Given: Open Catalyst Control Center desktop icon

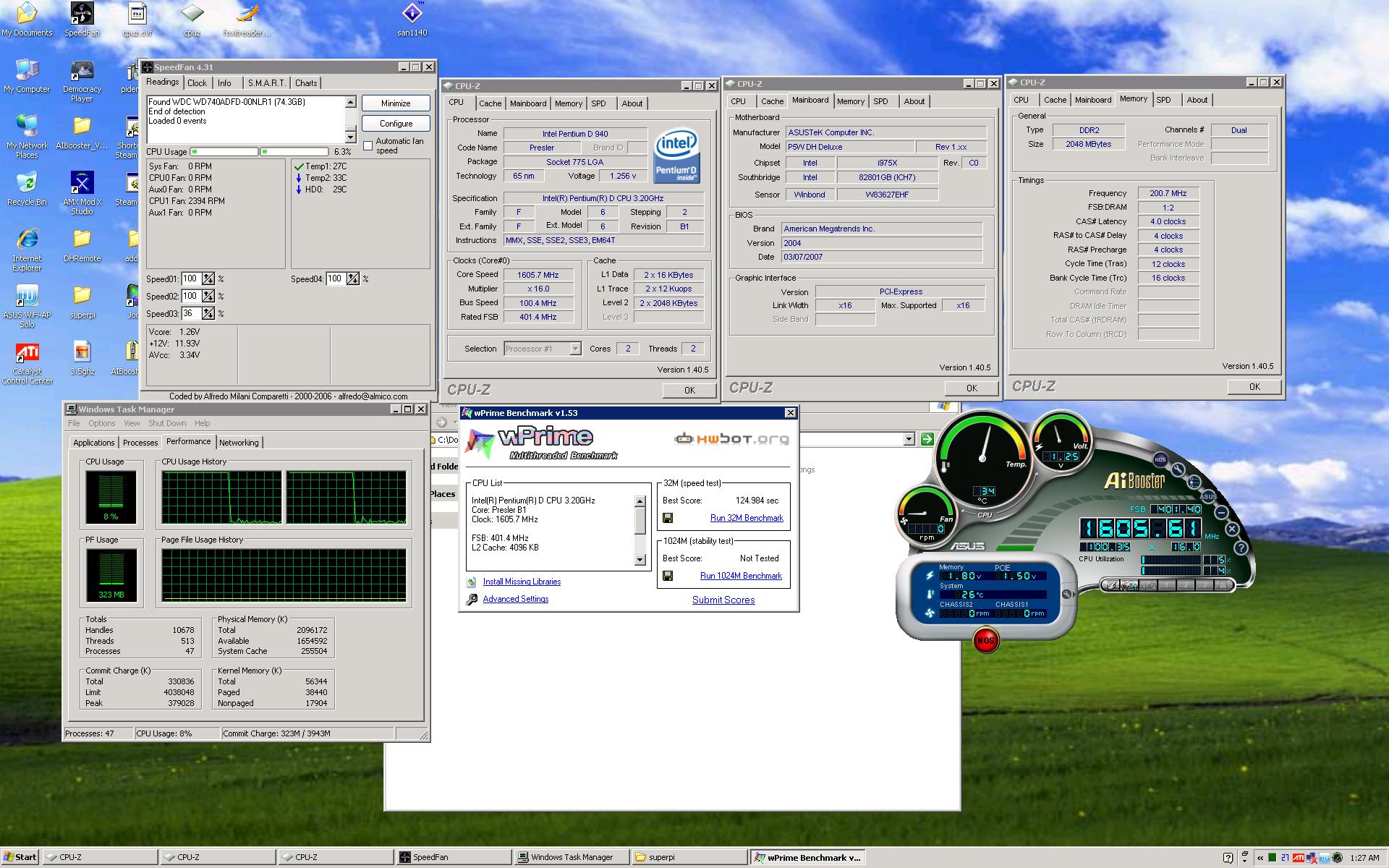Looking at the screenshot, I should [27, 363].
